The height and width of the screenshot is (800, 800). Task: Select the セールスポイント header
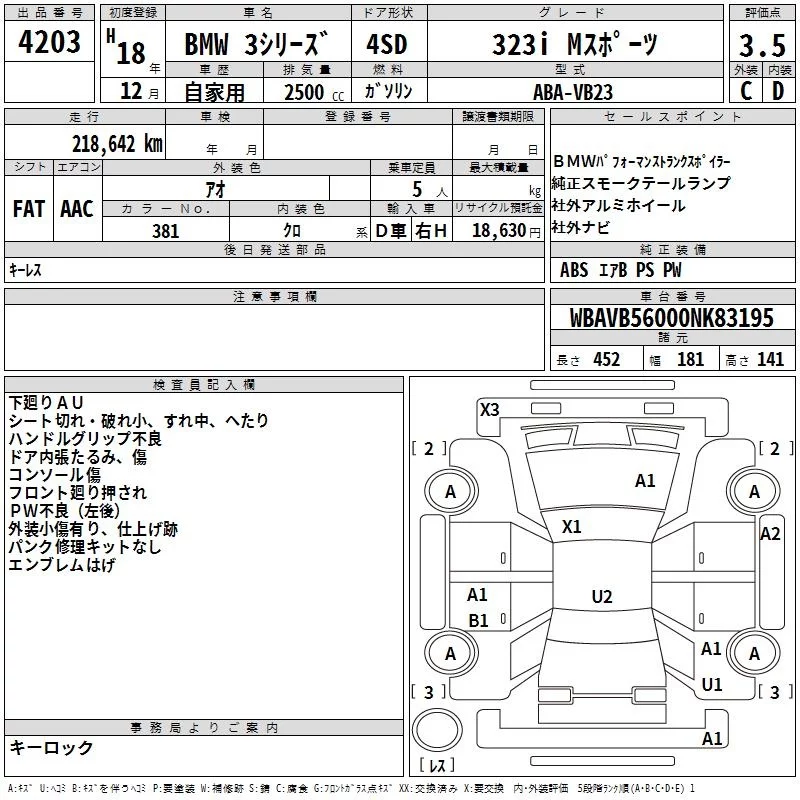point(672,116)
